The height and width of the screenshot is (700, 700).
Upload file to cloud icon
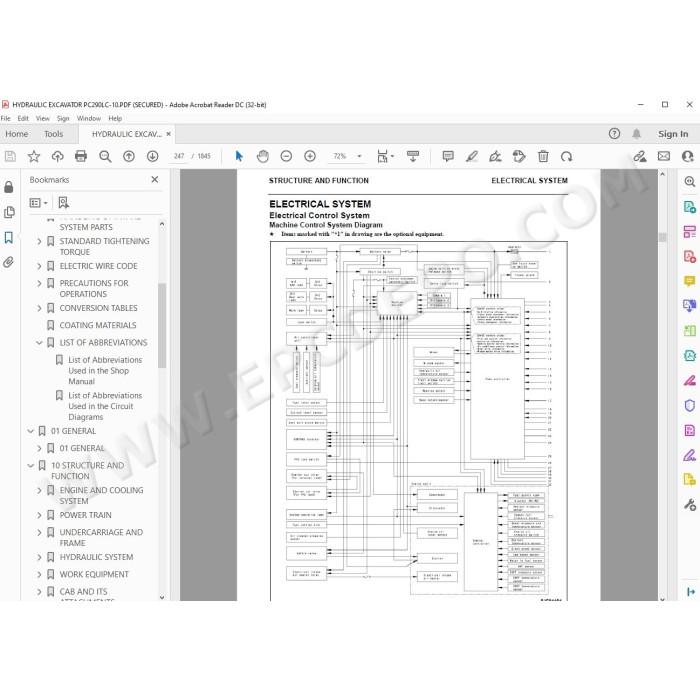[57, 156]
